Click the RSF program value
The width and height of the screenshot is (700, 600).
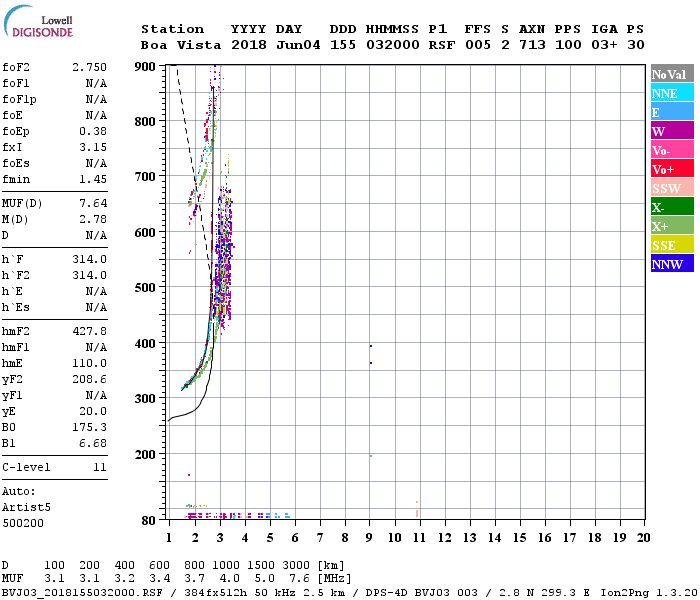tap(442, 45)
